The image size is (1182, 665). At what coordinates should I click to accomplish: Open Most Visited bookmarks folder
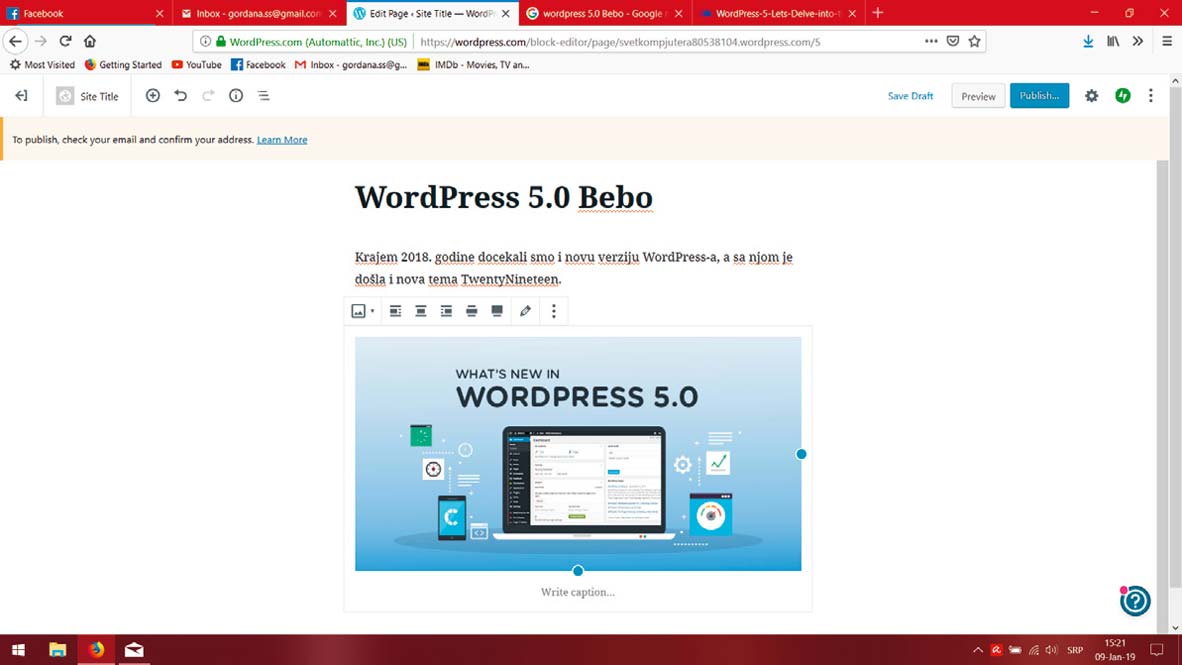click(42, 65)
